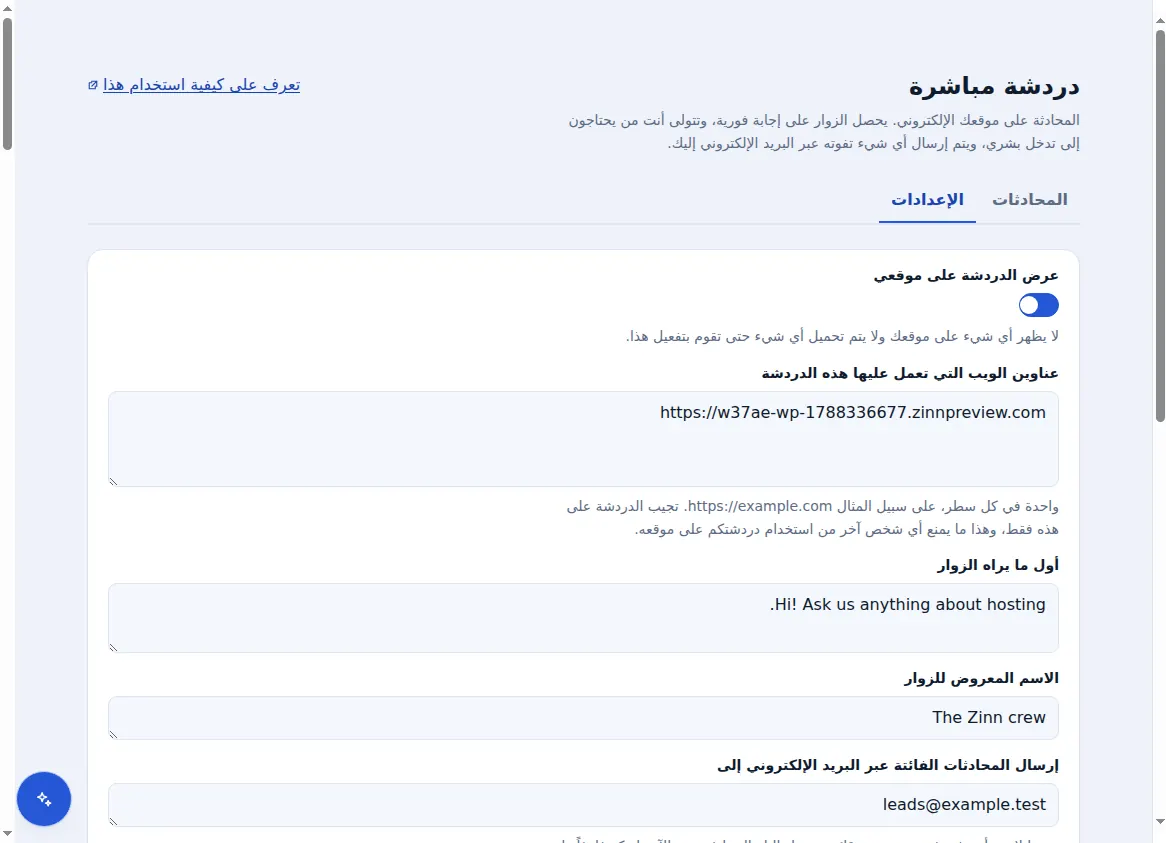Image resolution: width=1166 pixels, height=843 pixels.
Task: Click the greeting field 'Hi! Ask us anything about hosting'
Action: click(583, 618)
